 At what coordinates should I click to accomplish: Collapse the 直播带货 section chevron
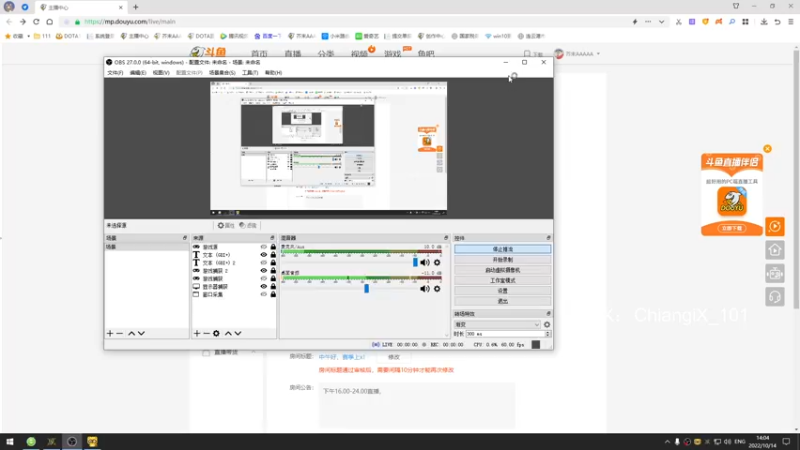point(253,352)
